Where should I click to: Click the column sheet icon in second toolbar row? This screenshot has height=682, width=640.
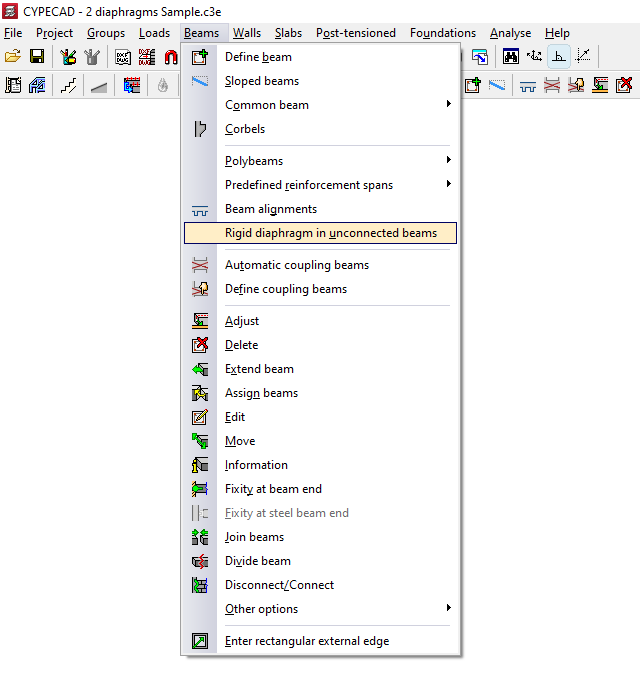tap(13, 85)
